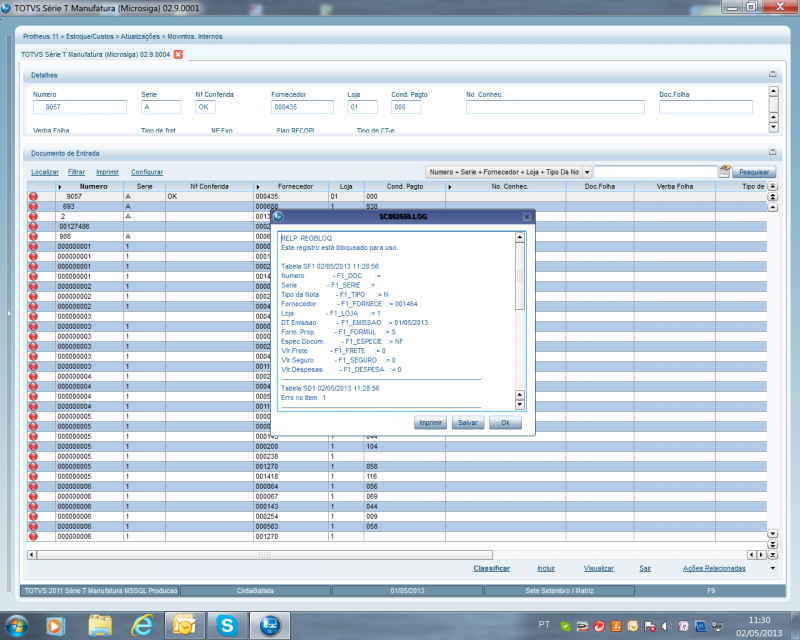Confirm the log dialog with Ok

[505, 423]
